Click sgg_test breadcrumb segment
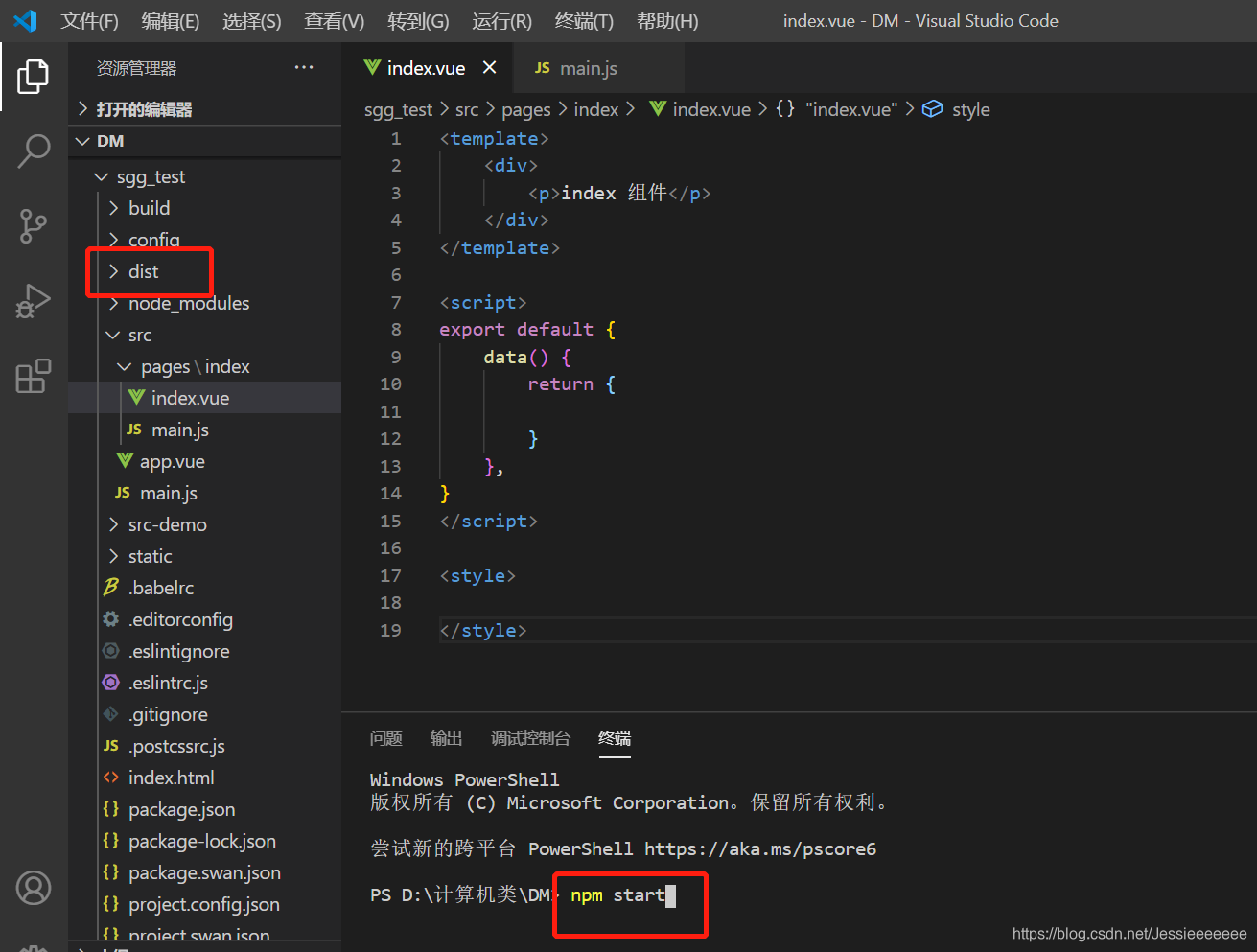The image size is (1257, 952). pyautogui.click(x=398, y=109)
